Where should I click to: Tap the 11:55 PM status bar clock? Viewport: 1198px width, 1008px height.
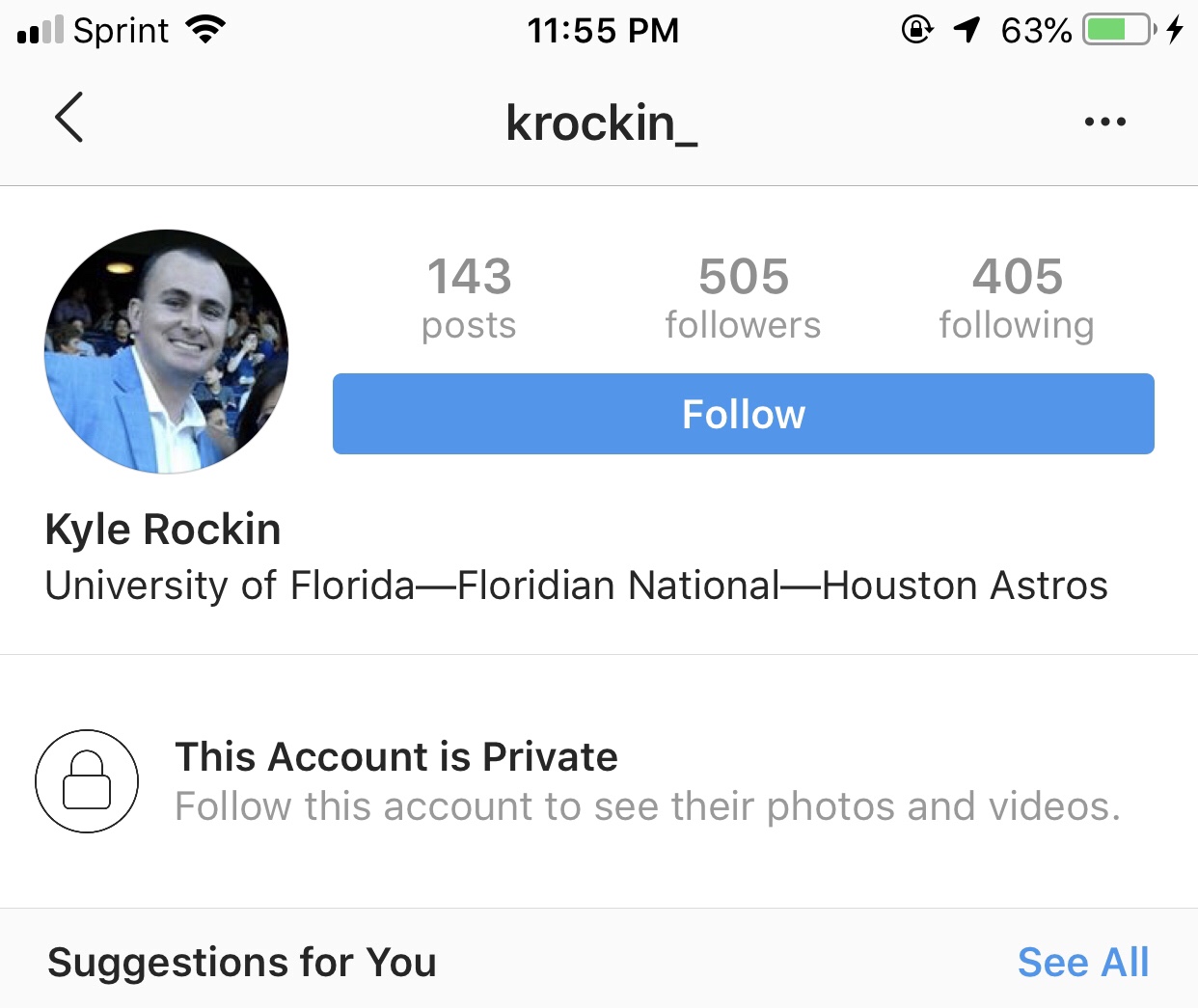click(x=603, y=31)
